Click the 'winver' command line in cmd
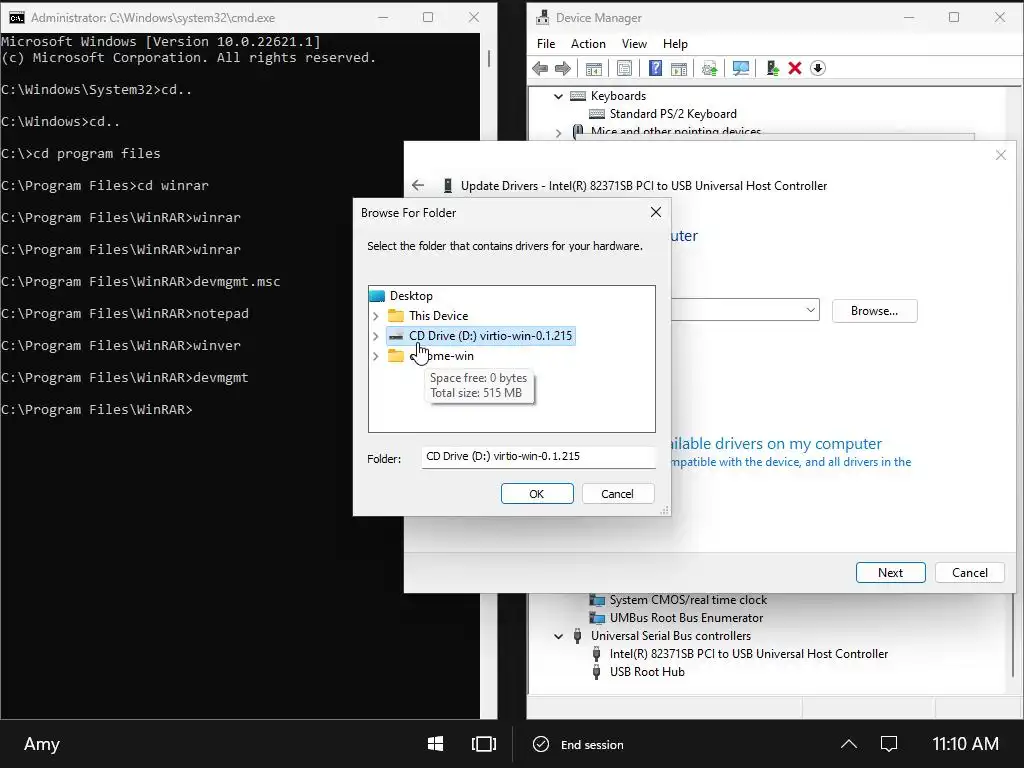Viewport: 1024px width, 768px height. pos(121,345)
